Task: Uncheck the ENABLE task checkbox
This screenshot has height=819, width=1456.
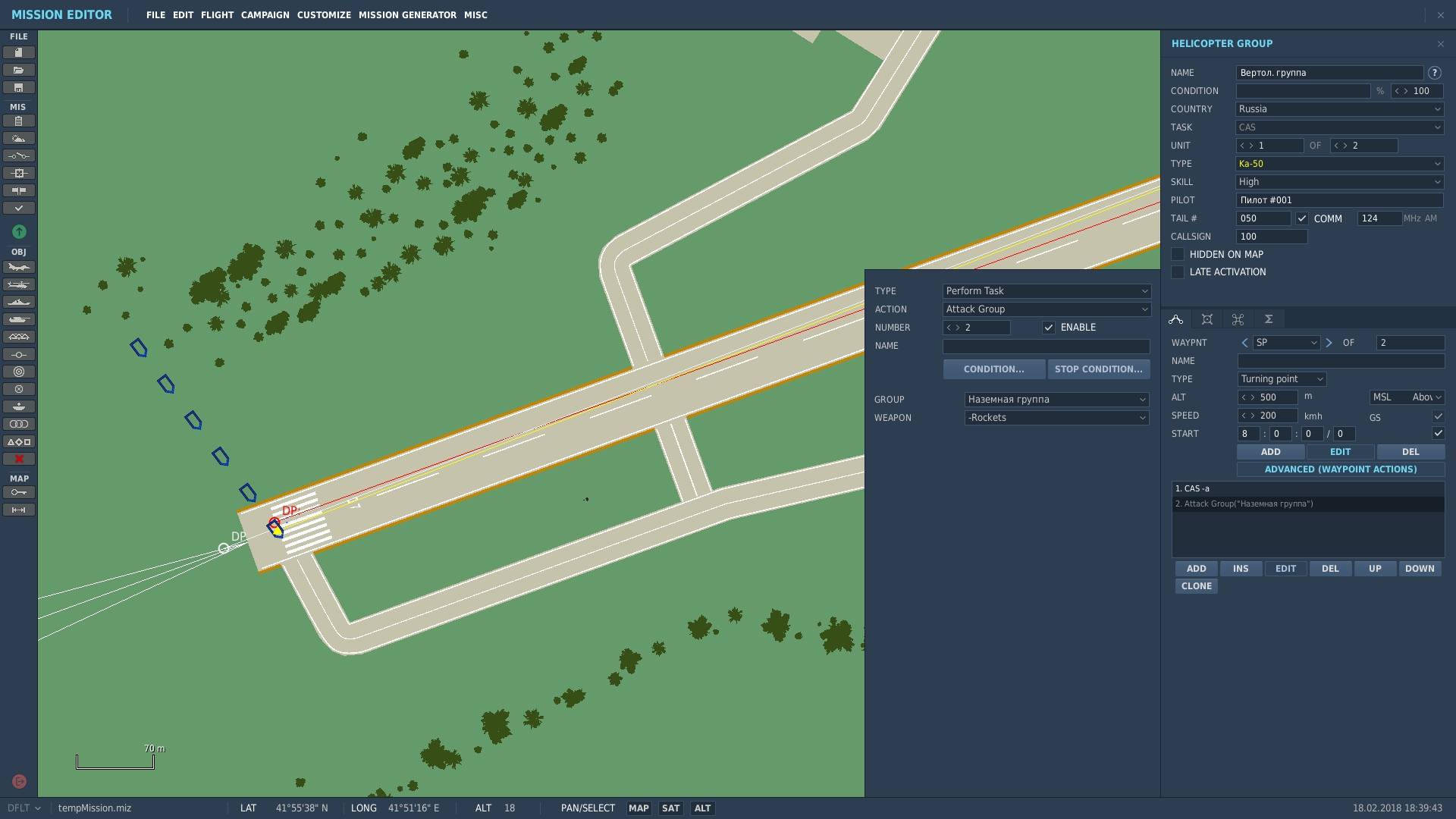Action: pos(1049,328)
